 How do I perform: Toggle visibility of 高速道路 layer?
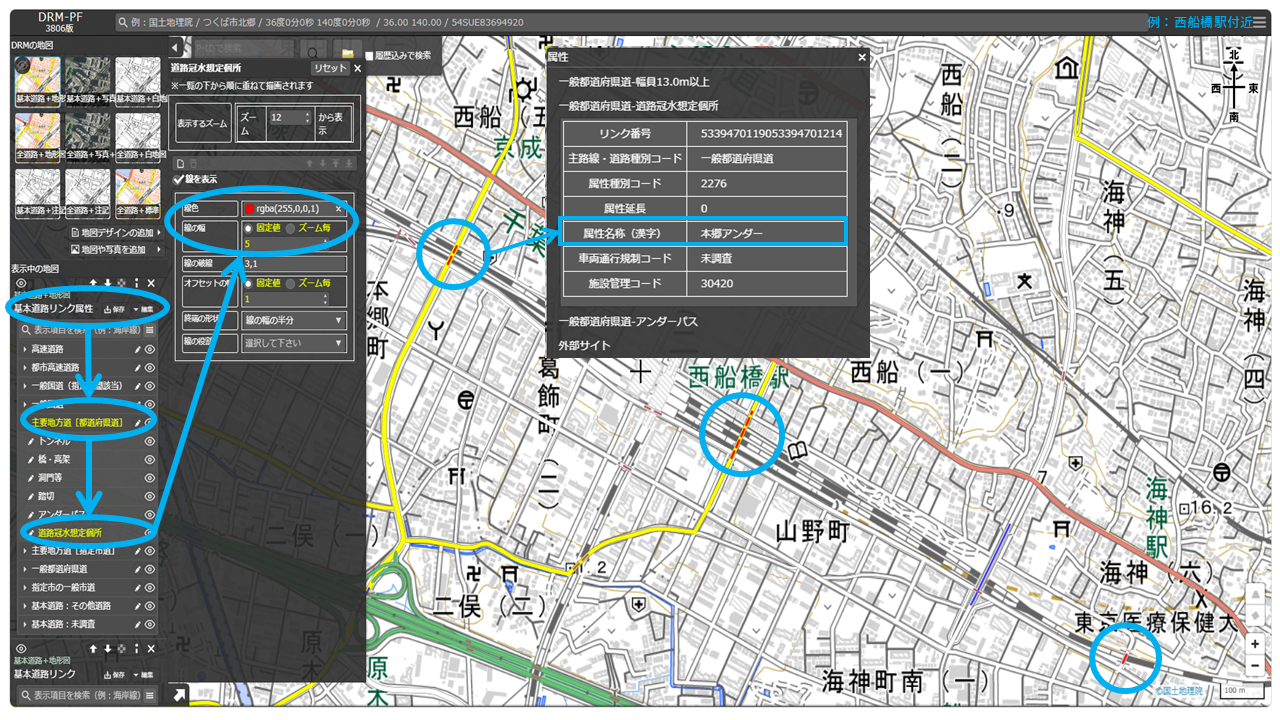[150, 349]
